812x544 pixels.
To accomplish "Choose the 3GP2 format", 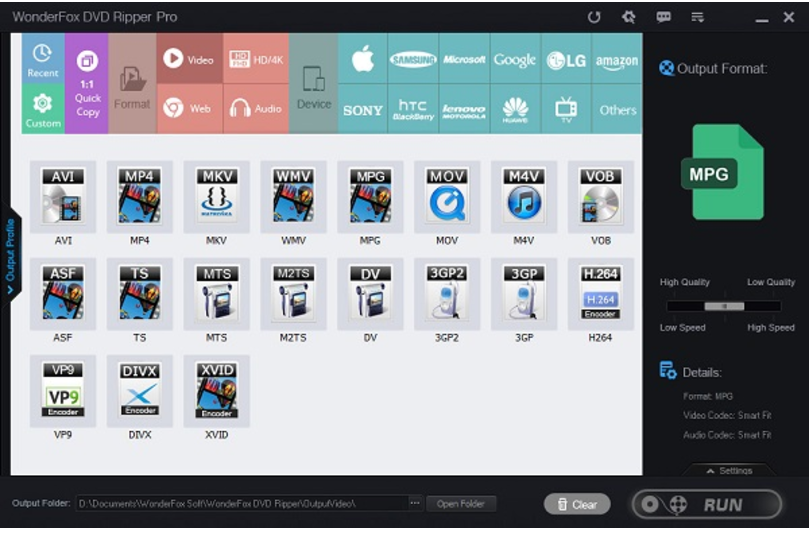I will pos(447,294).
